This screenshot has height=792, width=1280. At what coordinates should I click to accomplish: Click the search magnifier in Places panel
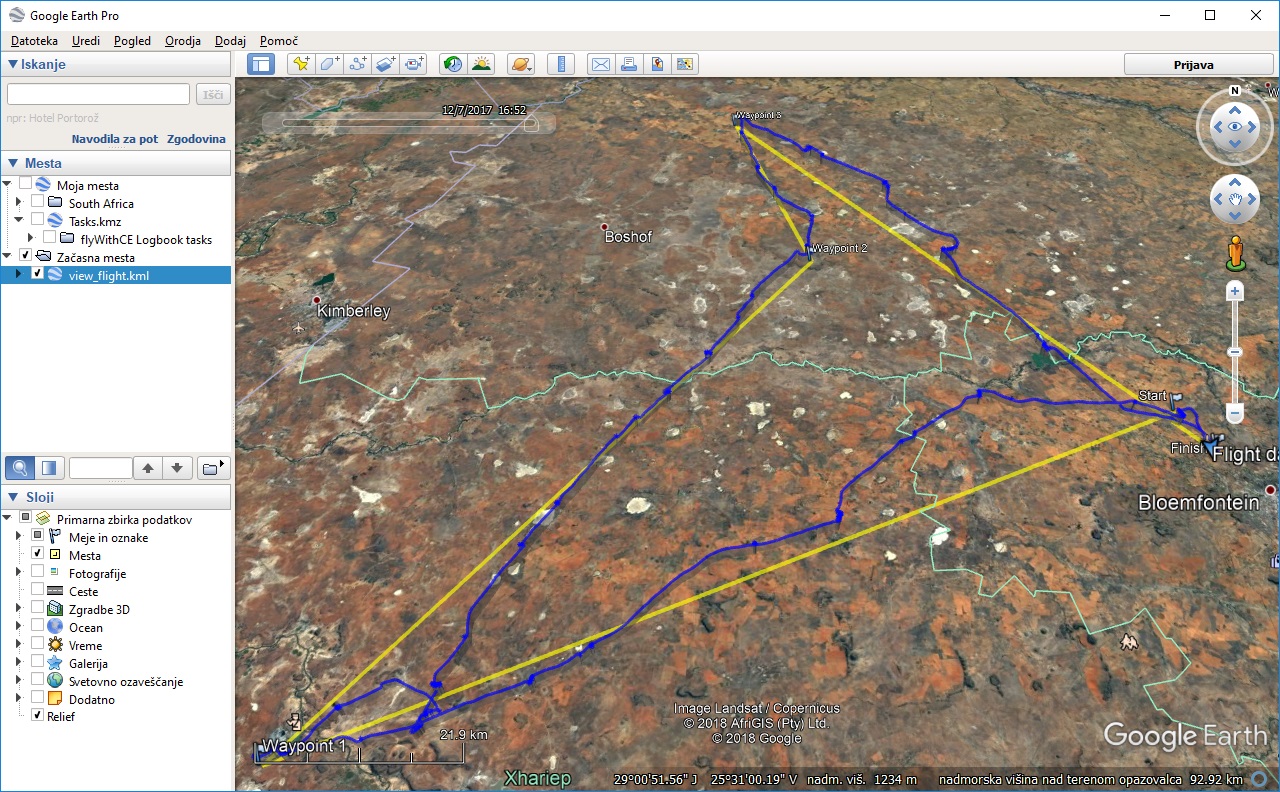point(19,467)
